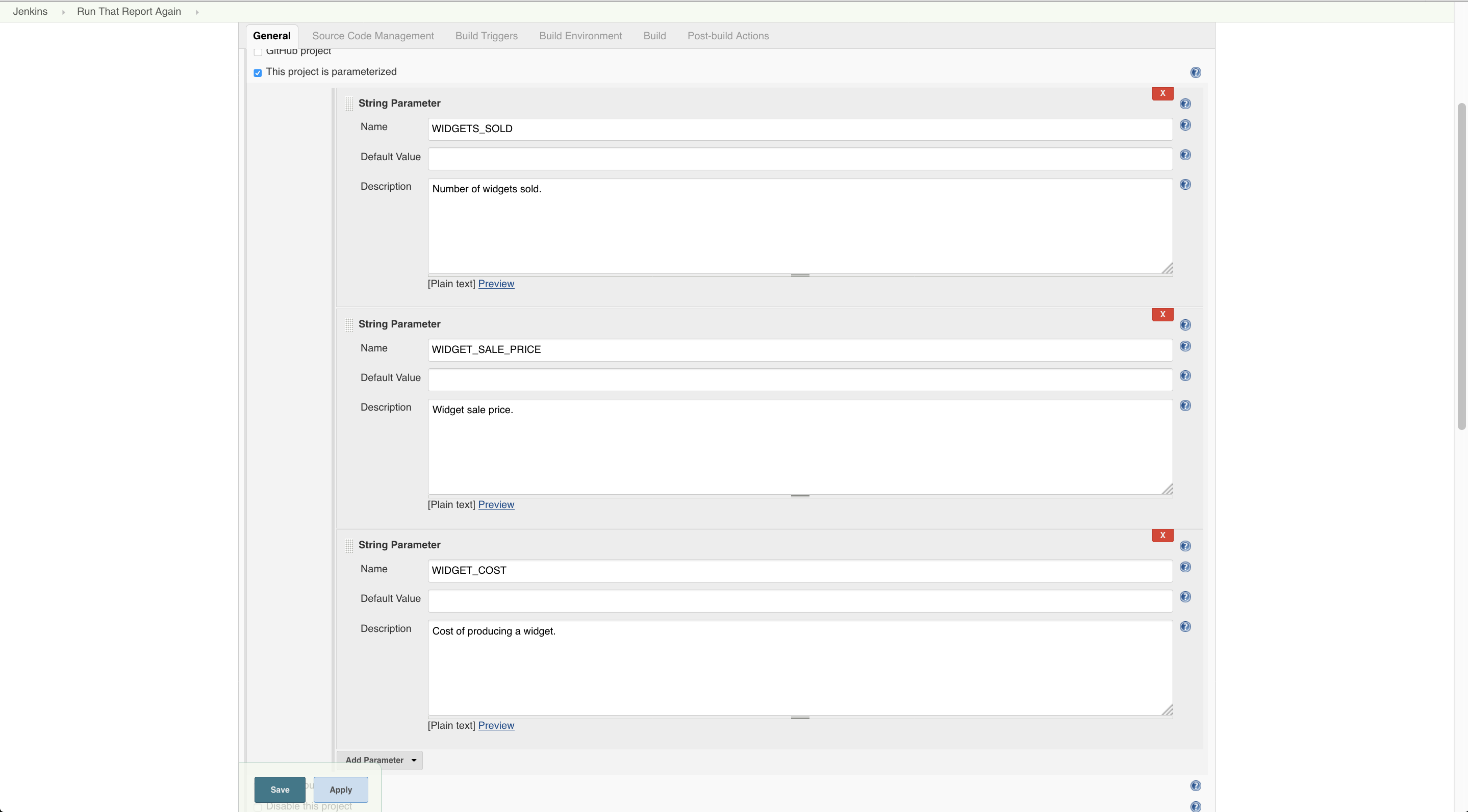Delete the WIDGETS_SOLD string parameter
The width and height of the screenshot is (1468, 812).
[1162, 93]
